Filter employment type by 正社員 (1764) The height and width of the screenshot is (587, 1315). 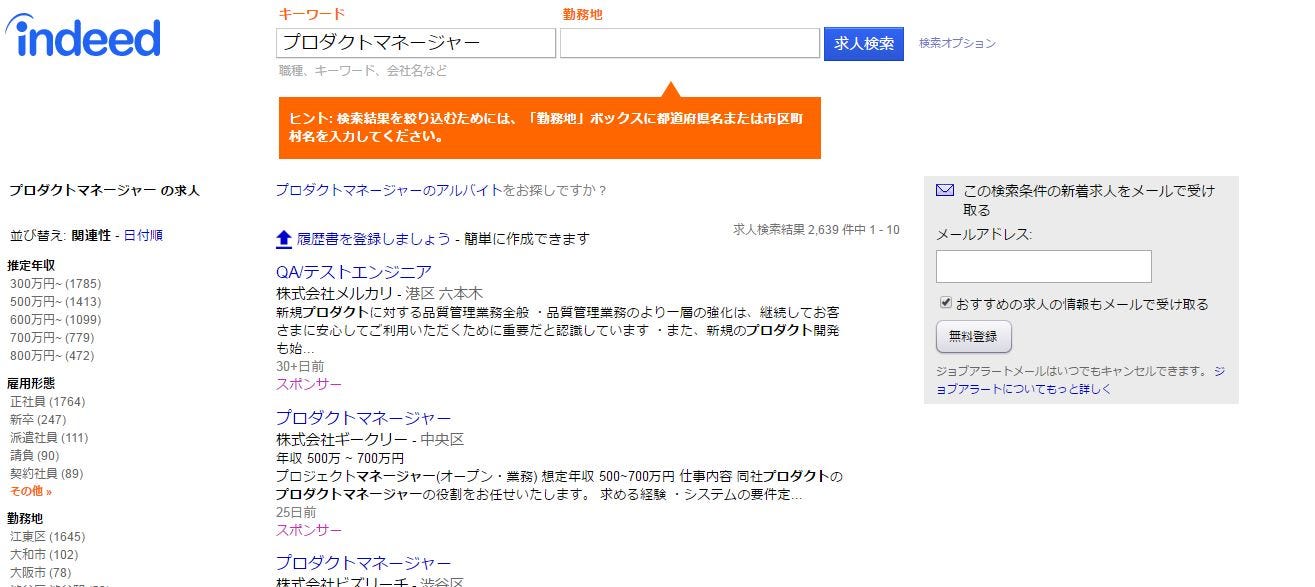pos(48,402)
